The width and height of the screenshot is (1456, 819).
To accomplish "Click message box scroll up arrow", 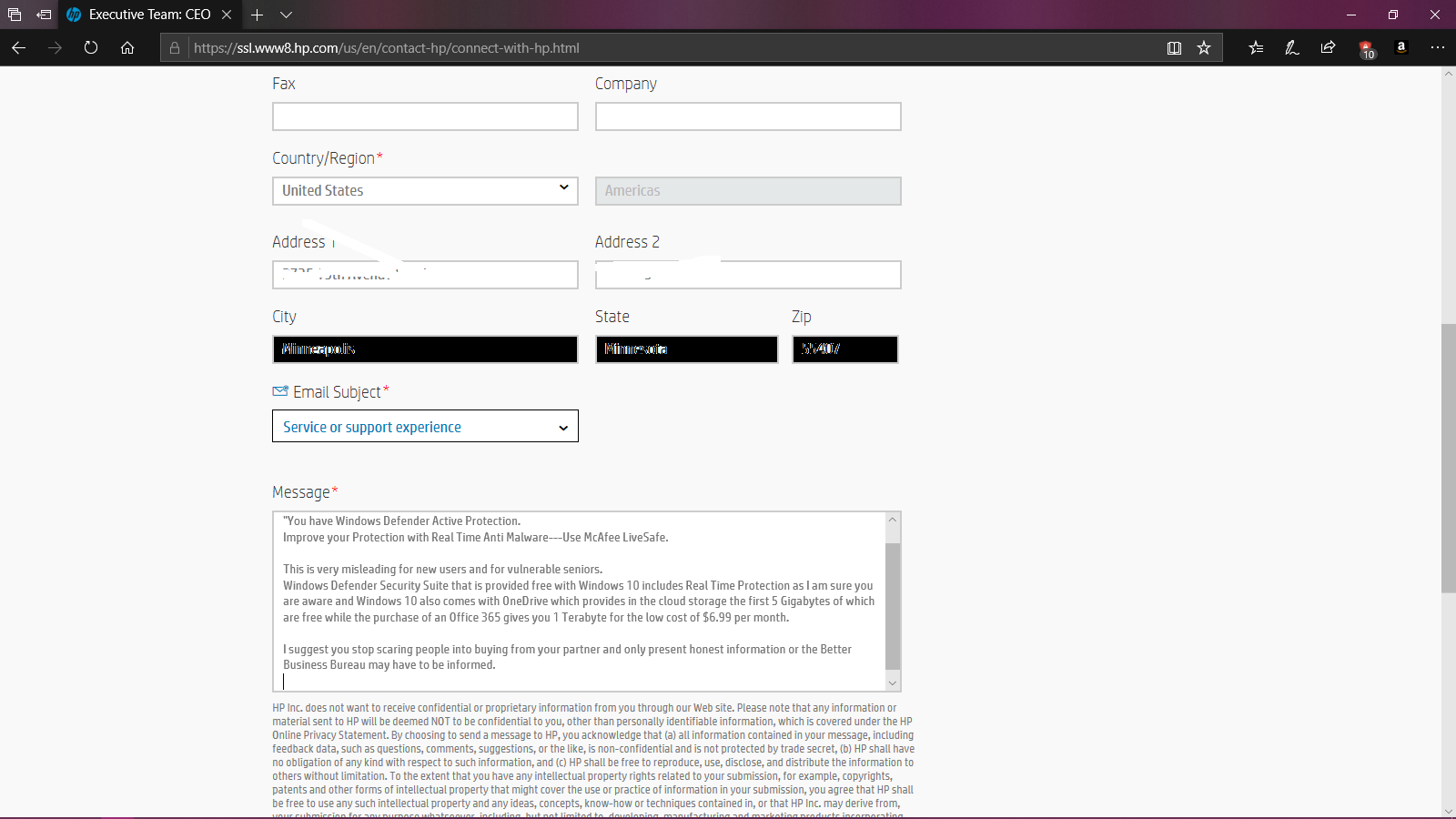I will [893, 520].
